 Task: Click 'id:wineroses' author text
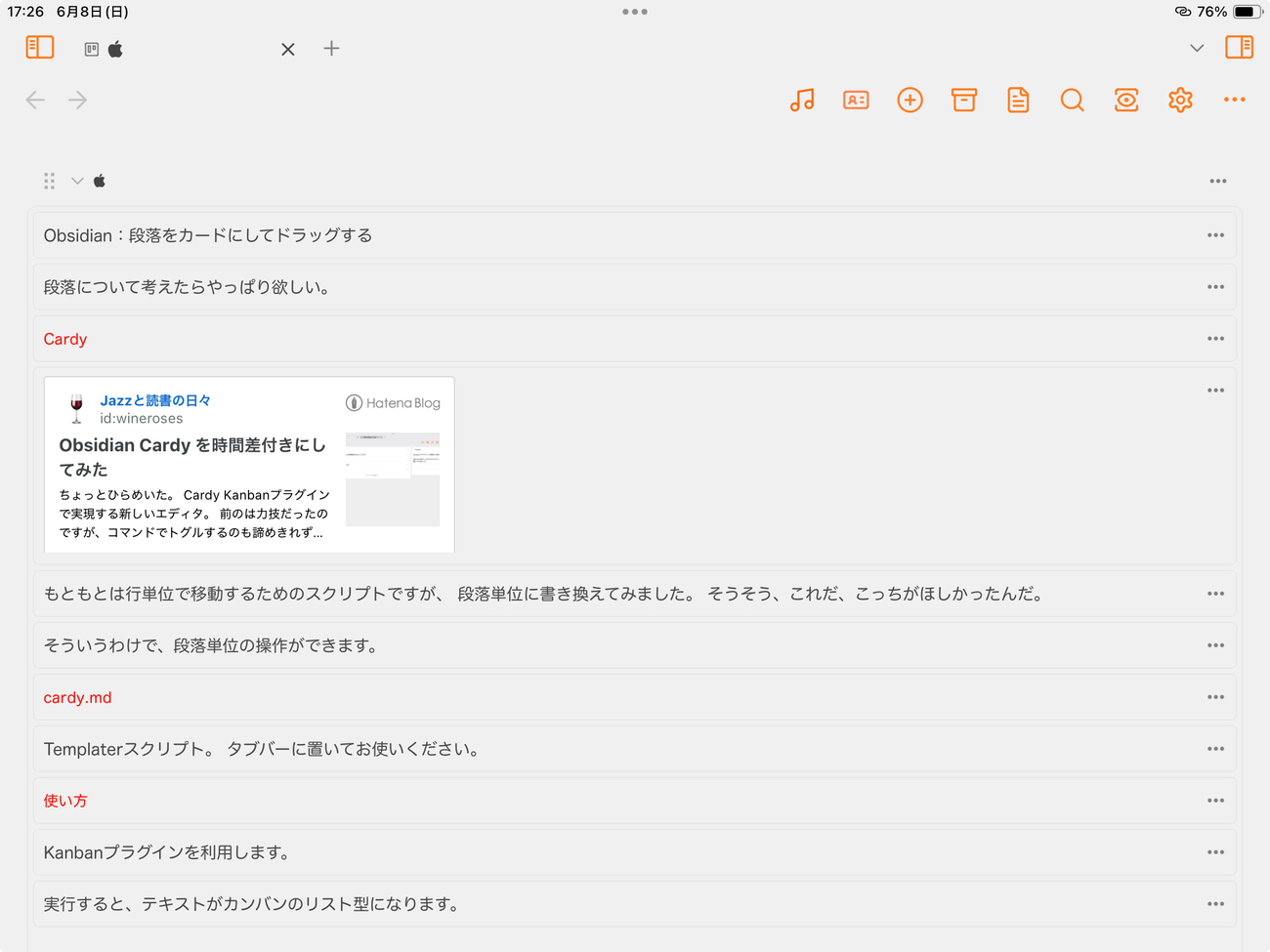141,418
